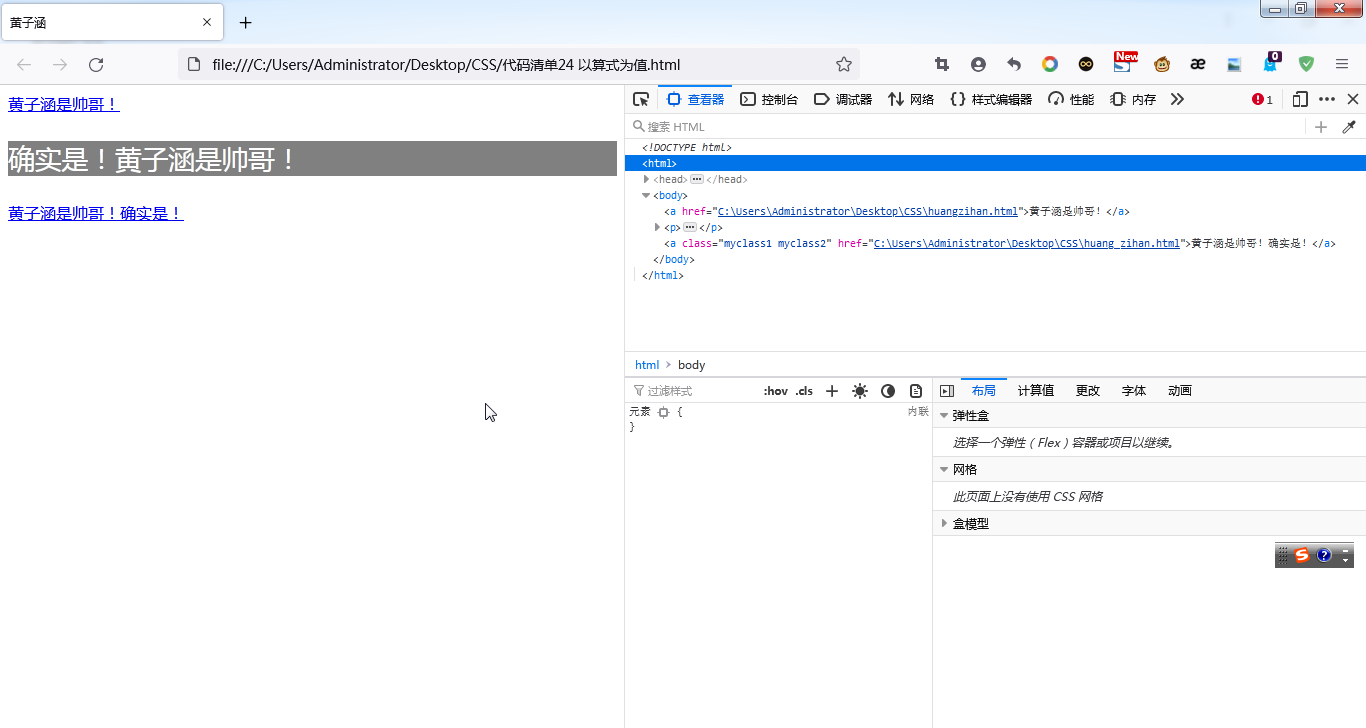
Task: Open the æ extension icon
Action: [x=1198, y=64]
